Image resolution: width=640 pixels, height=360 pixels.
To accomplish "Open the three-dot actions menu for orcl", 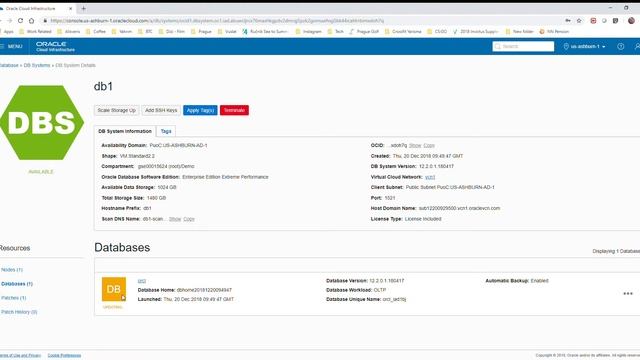I will click(628, 293).
